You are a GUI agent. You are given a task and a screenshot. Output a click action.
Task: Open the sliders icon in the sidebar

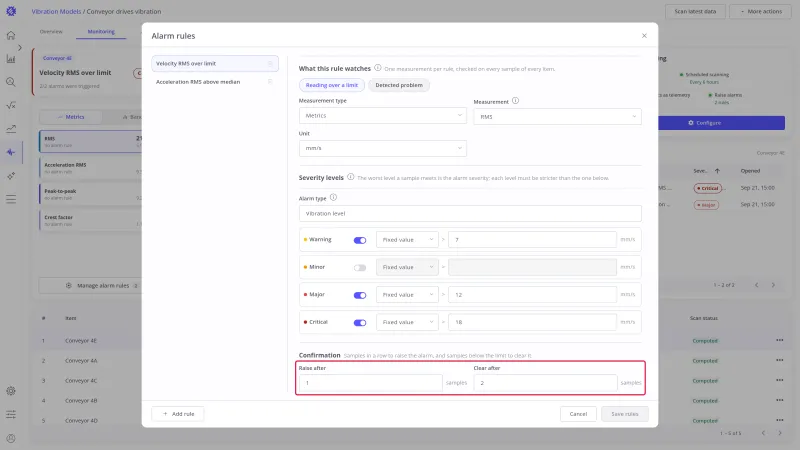pos(11,414)
